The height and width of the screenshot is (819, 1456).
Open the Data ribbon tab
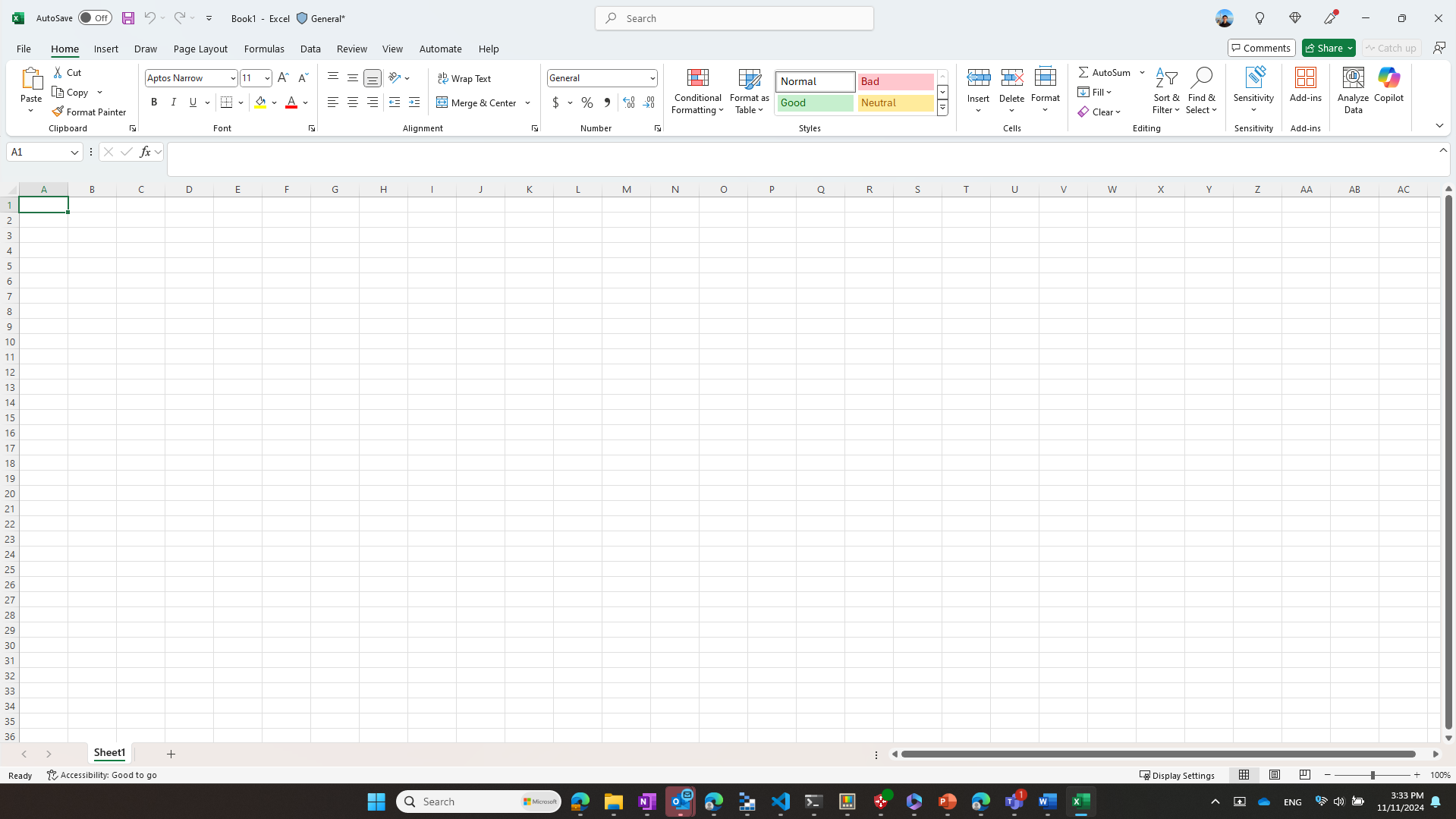[x=310, y=49]
